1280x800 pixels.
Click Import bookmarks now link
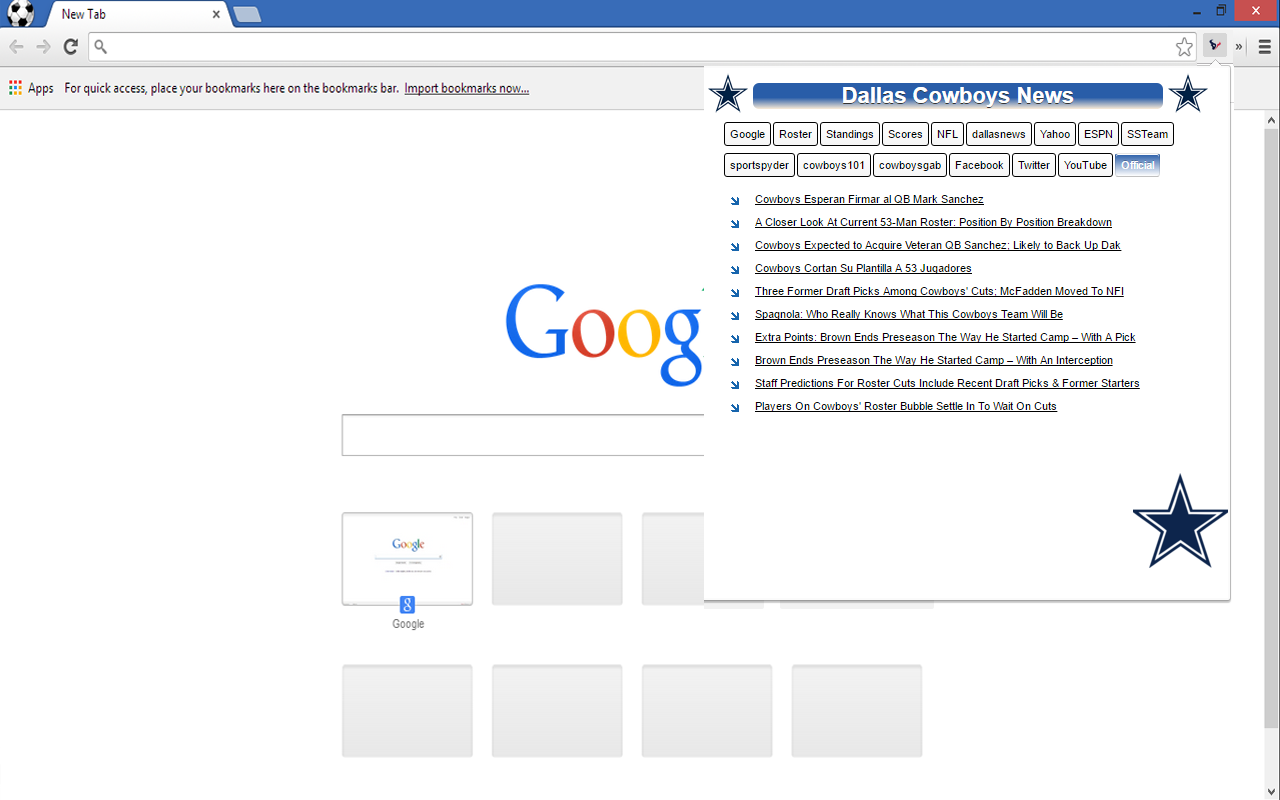click(467, 88)
